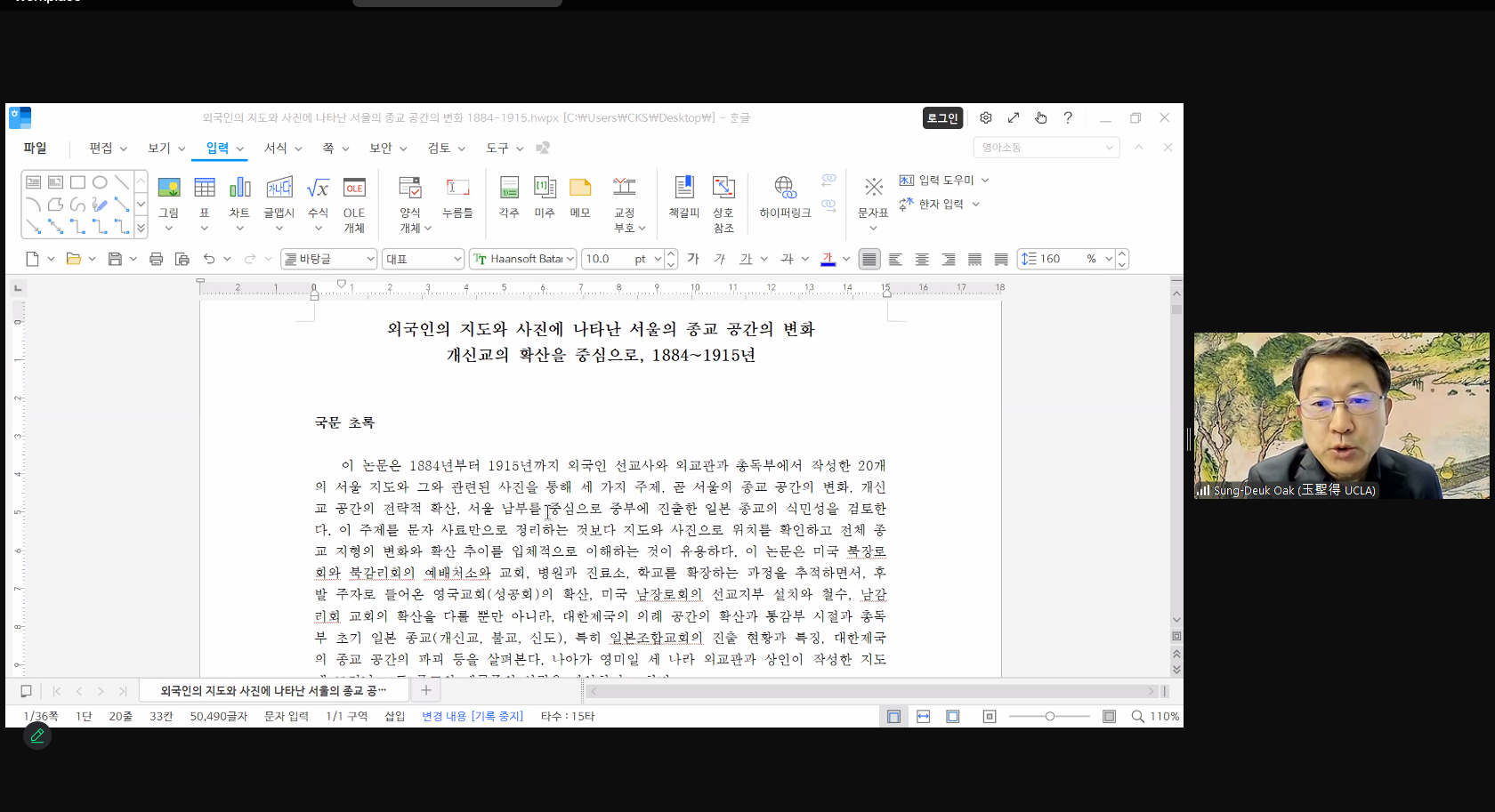Select the ellipse drawing shape
Image resolution: width=1495 pixels, height=812 pixels.
point(100,182)
